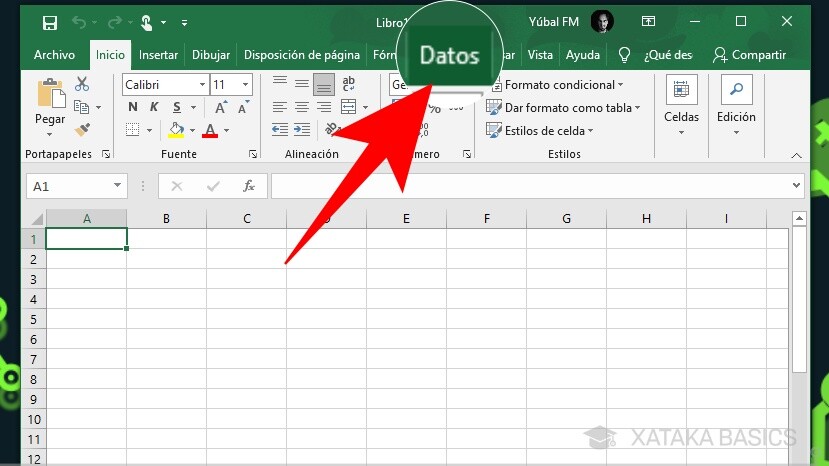Click merge and center icon

[x=348, y=107]
